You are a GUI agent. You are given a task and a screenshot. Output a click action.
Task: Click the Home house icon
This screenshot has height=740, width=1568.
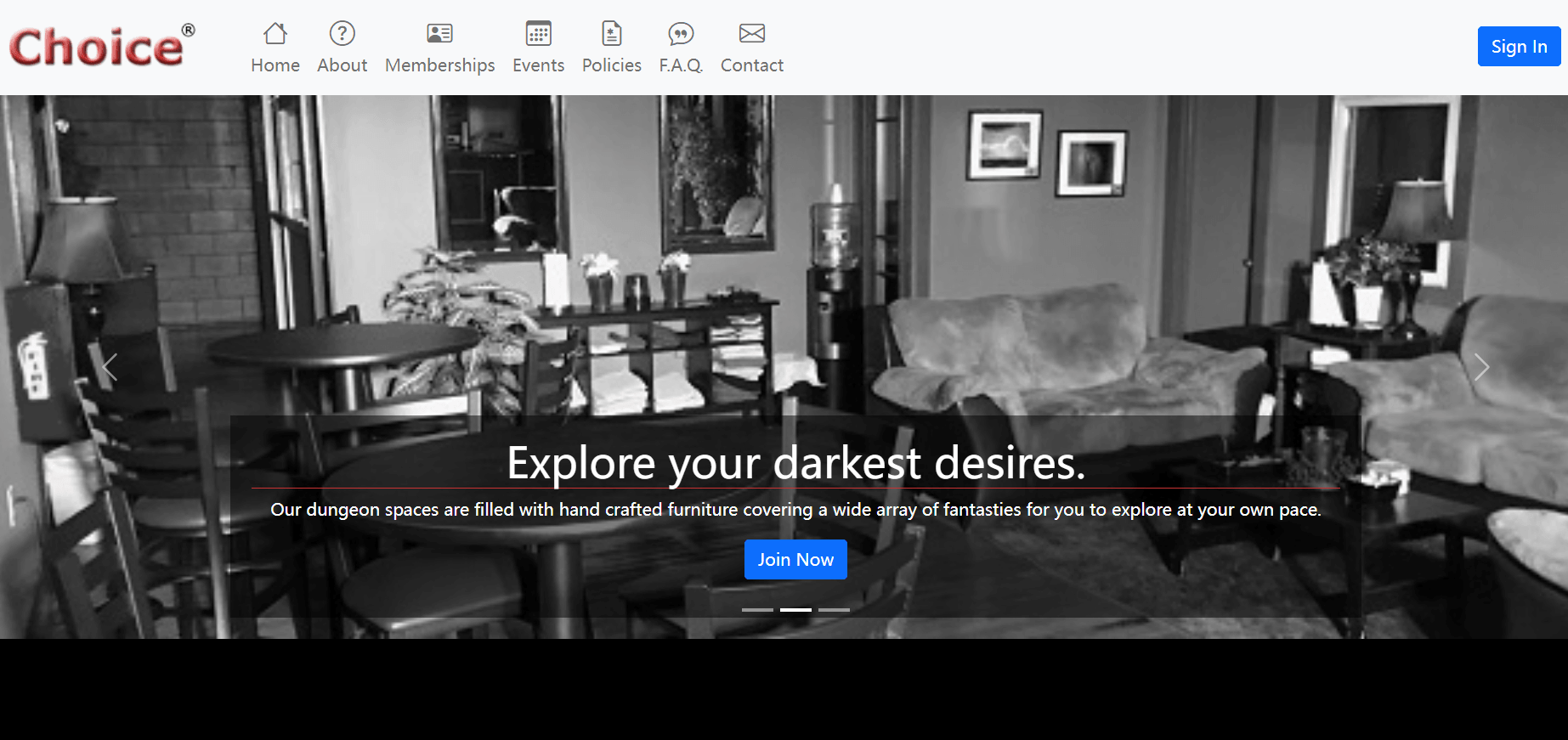pyautogui.click(x=275, y=33)
